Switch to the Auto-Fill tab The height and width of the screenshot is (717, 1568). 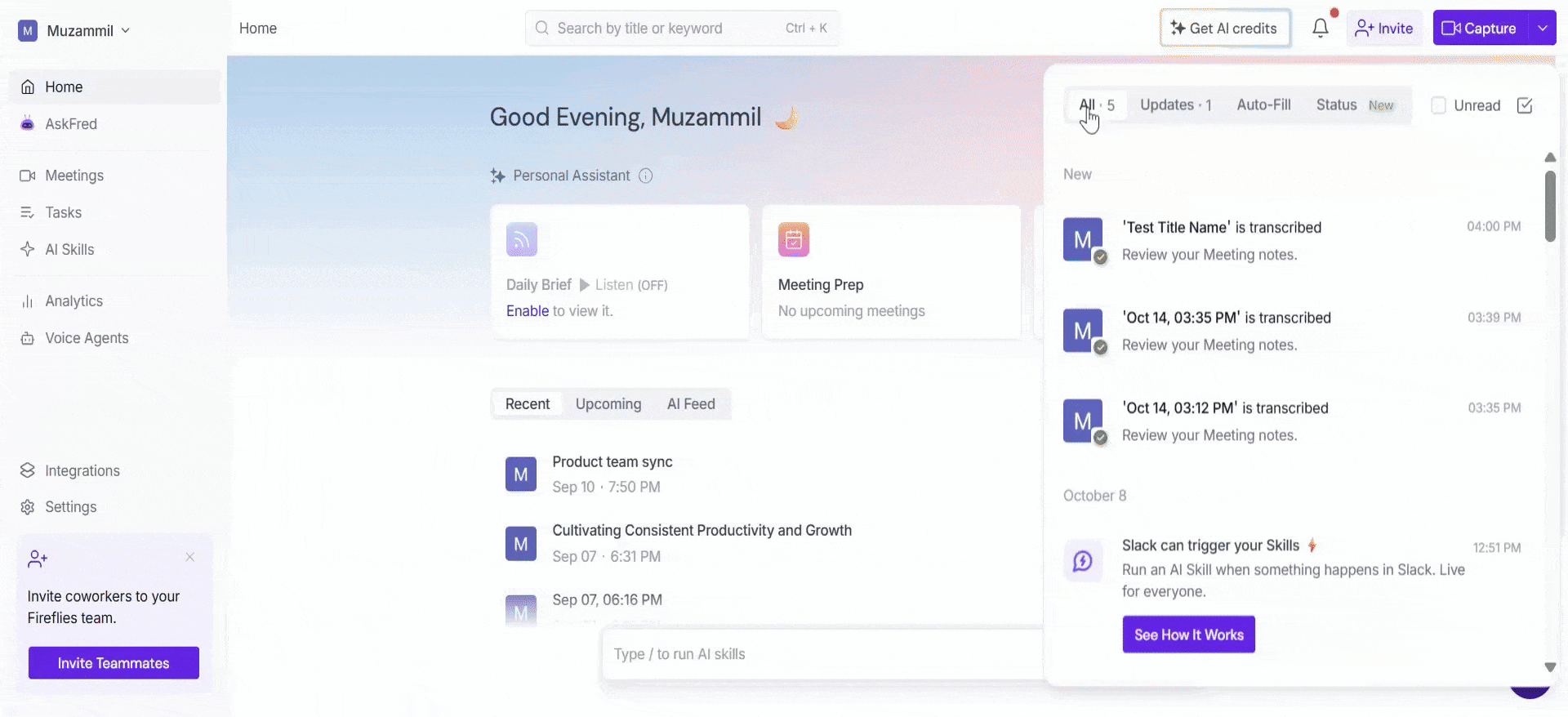[x=1263, y=105]
